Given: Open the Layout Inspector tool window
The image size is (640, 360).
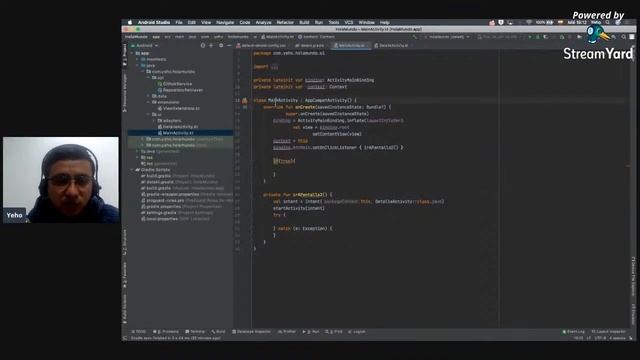Looking at the screenshot, I should 609,331.
